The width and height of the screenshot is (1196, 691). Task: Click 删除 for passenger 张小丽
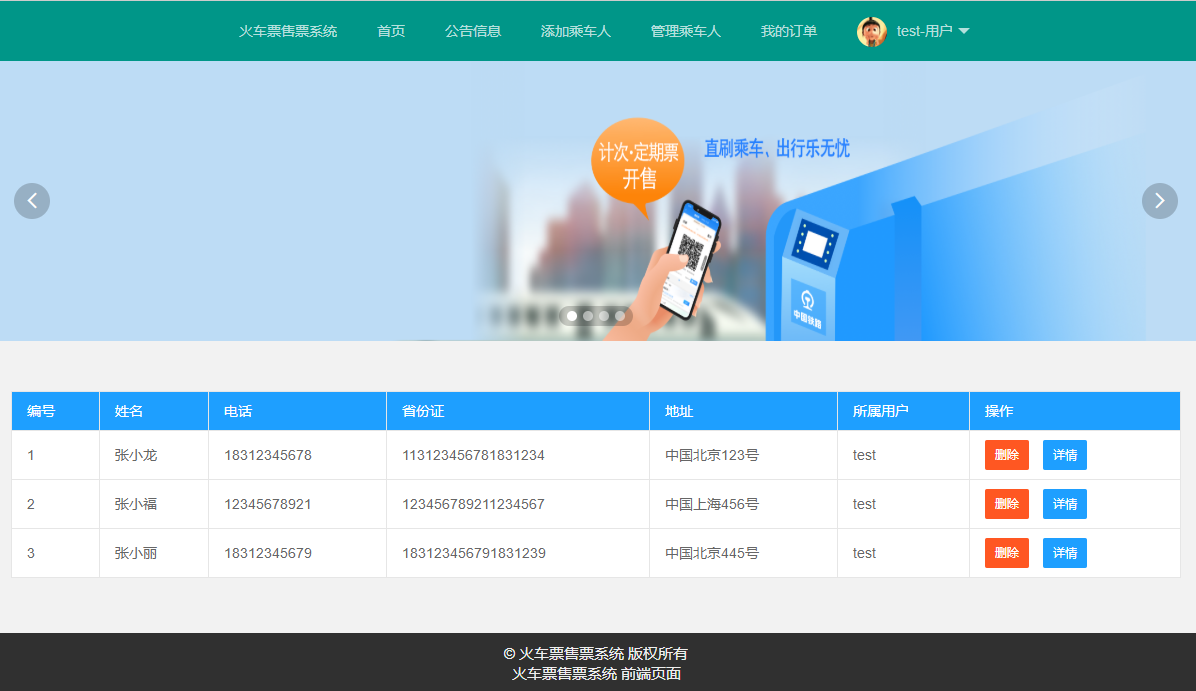point(1006,553)
